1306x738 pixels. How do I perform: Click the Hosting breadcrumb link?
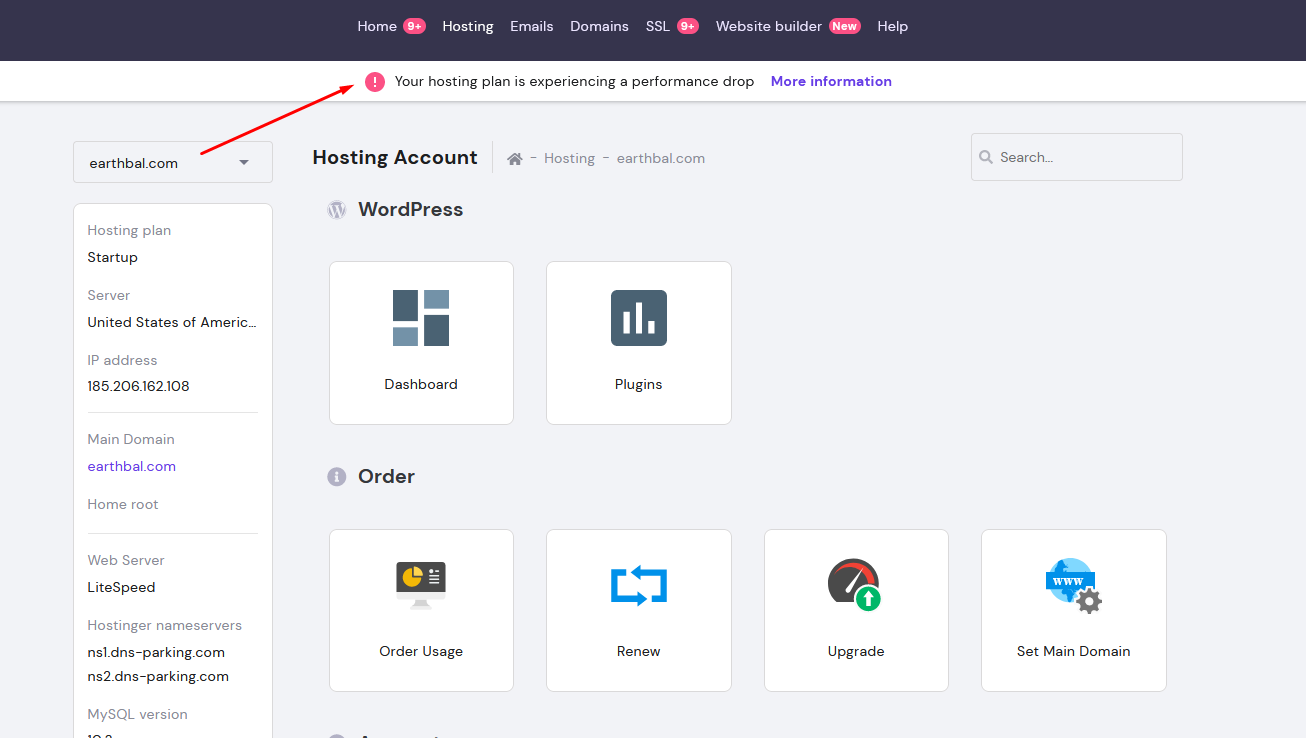[569, 158]
